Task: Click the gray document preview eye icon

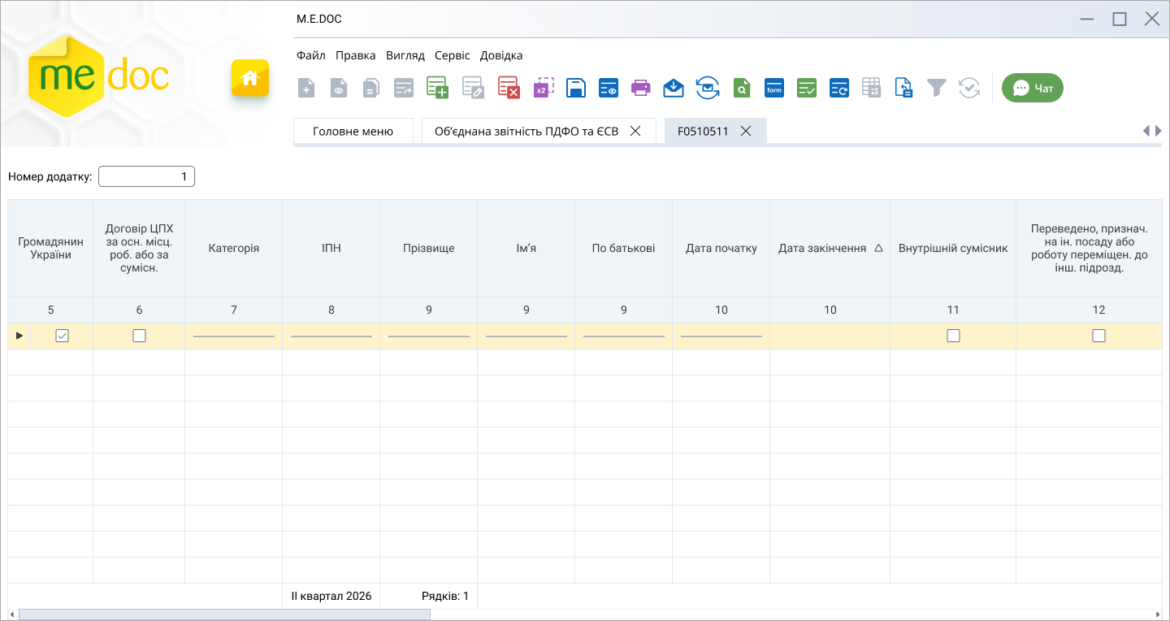Action: click(339, 88)
